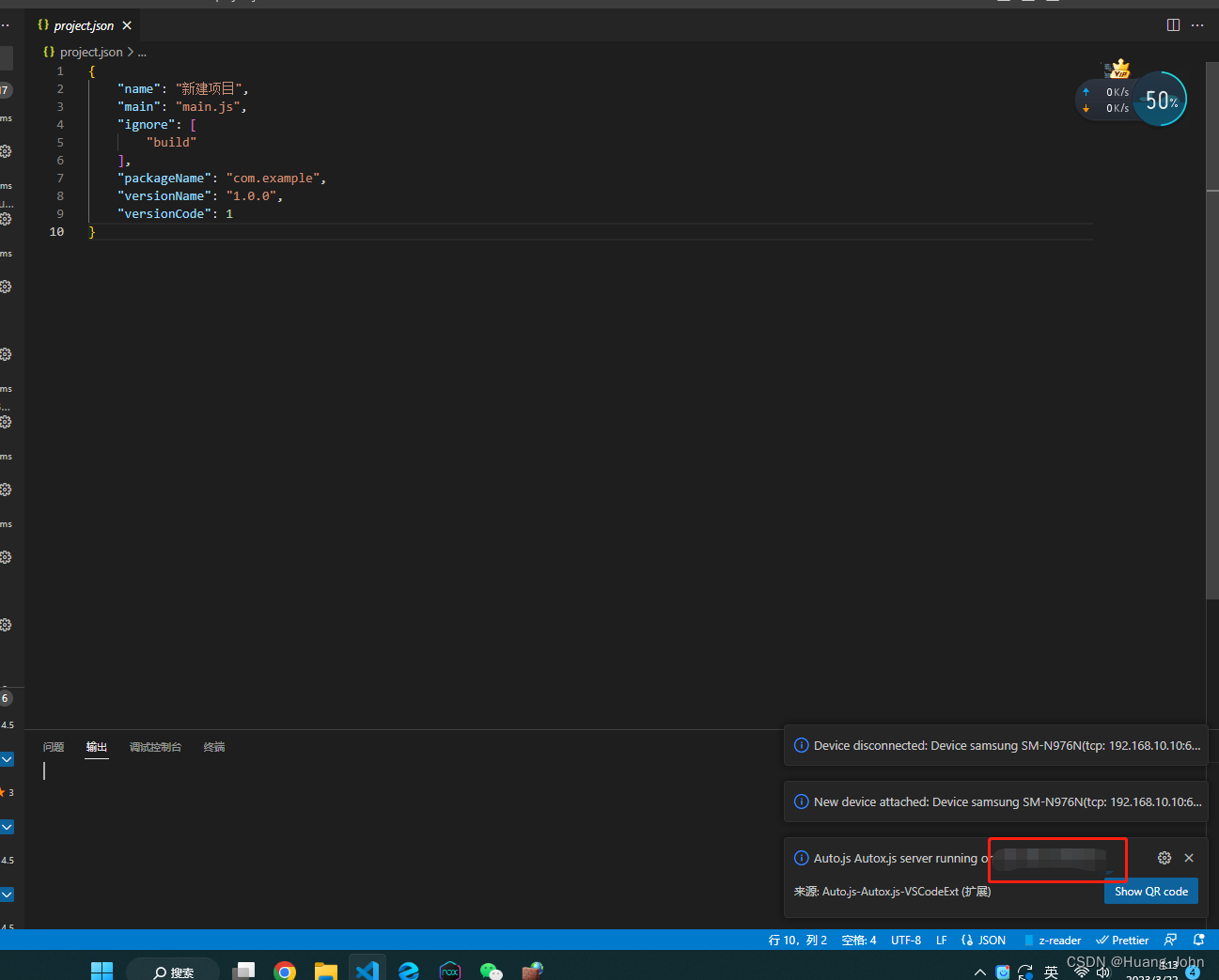Open the feedback icon in status bar
1219x980 pixels.
point(1170,940)
